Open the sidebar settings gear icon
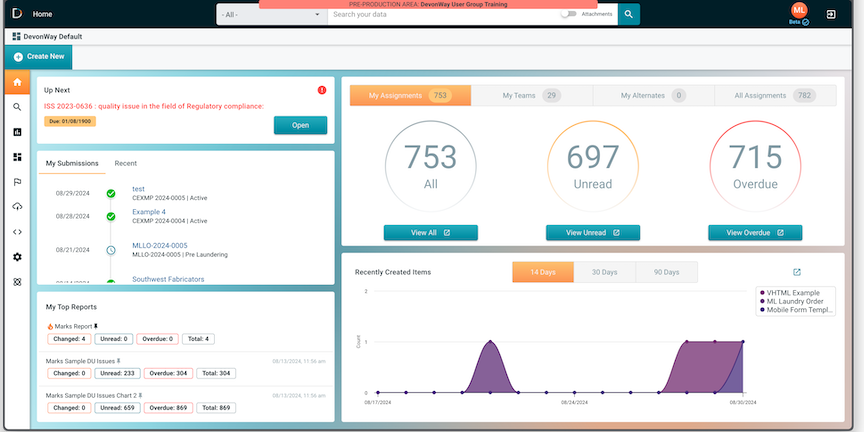 pos(17,257)
